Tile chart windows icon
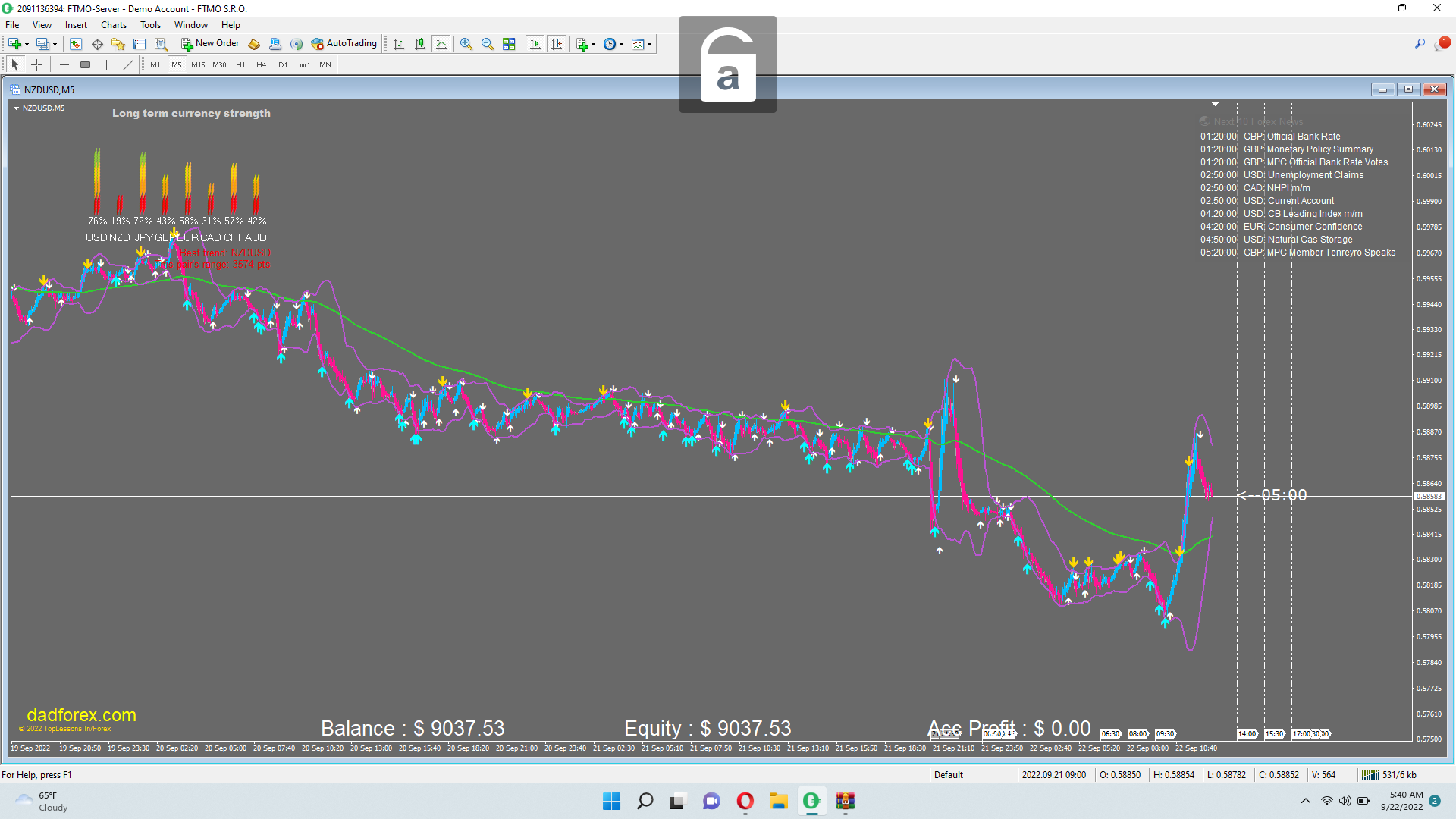The image size is (1456, 819). [509, 44]
